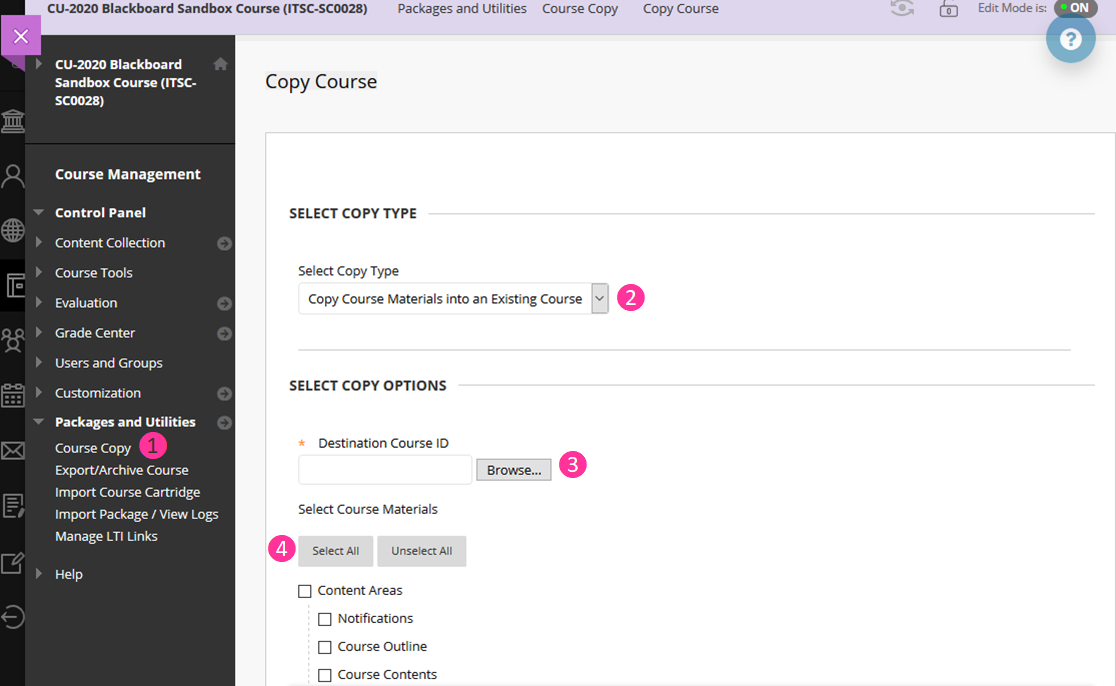Open the Activity Stream globe icon
Screen dimensions: 1116x686
13,231
